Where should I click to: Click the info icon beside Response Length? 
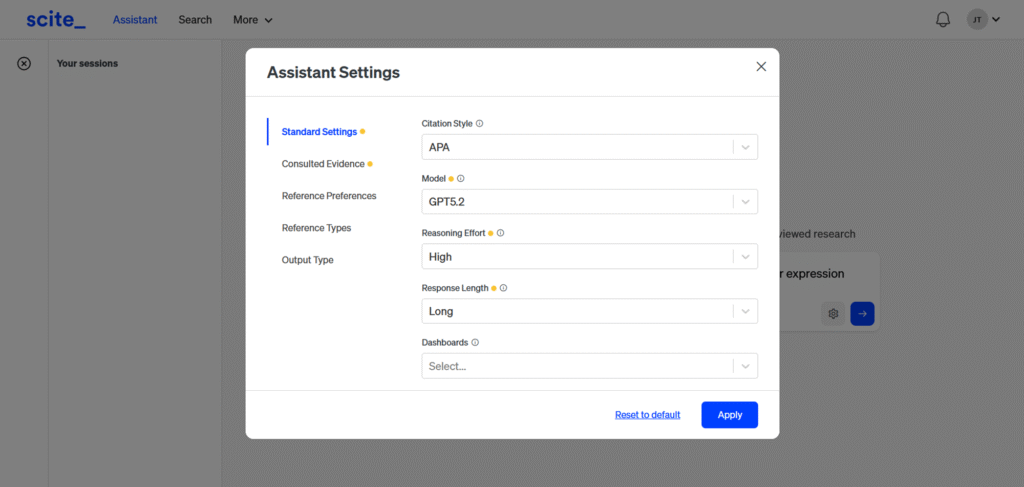(503, 288)
